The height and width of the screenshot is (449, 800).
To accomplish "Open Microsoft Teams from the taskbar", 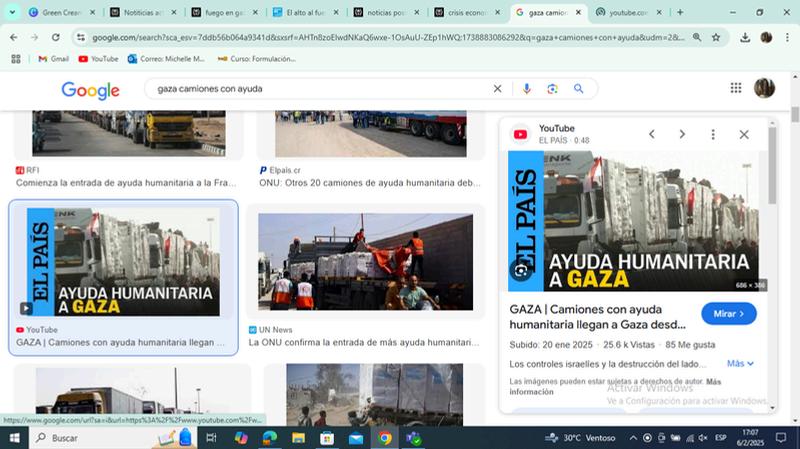I will click(x=414, y=438).
